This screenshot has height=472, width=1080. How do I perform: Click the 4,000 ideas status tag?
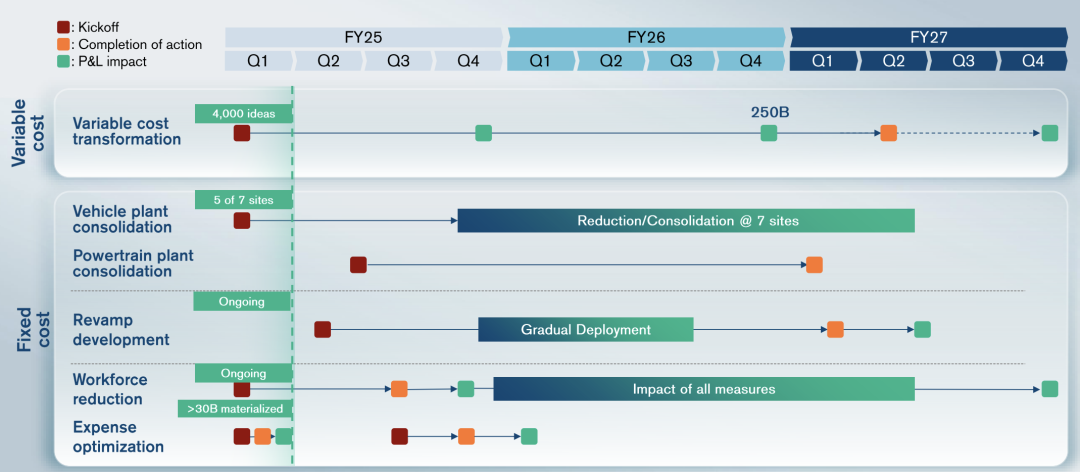[243, 113]
